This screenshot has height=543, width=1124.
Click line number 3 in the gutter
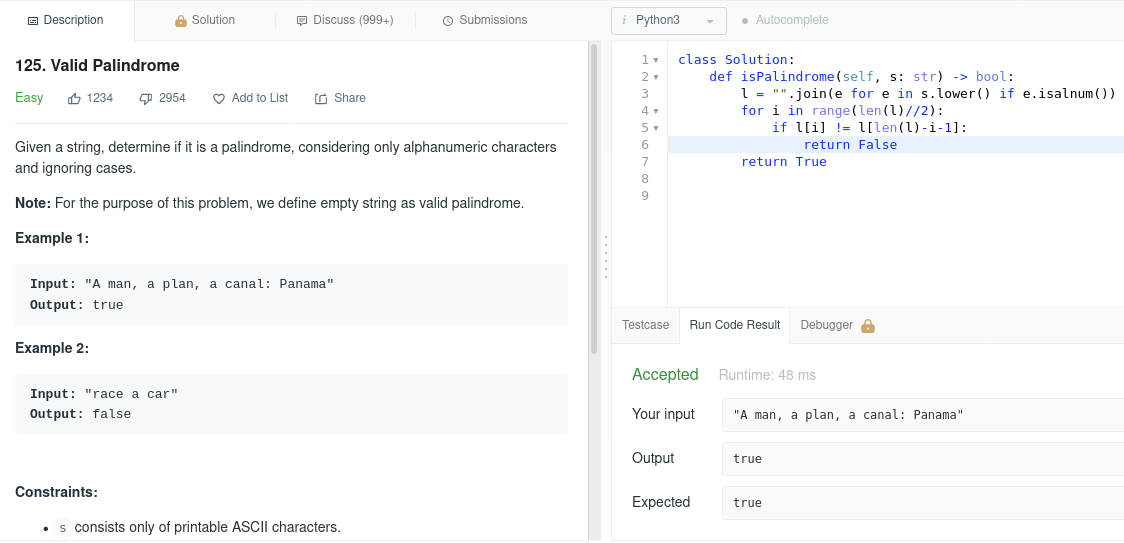tap(645, 94)
